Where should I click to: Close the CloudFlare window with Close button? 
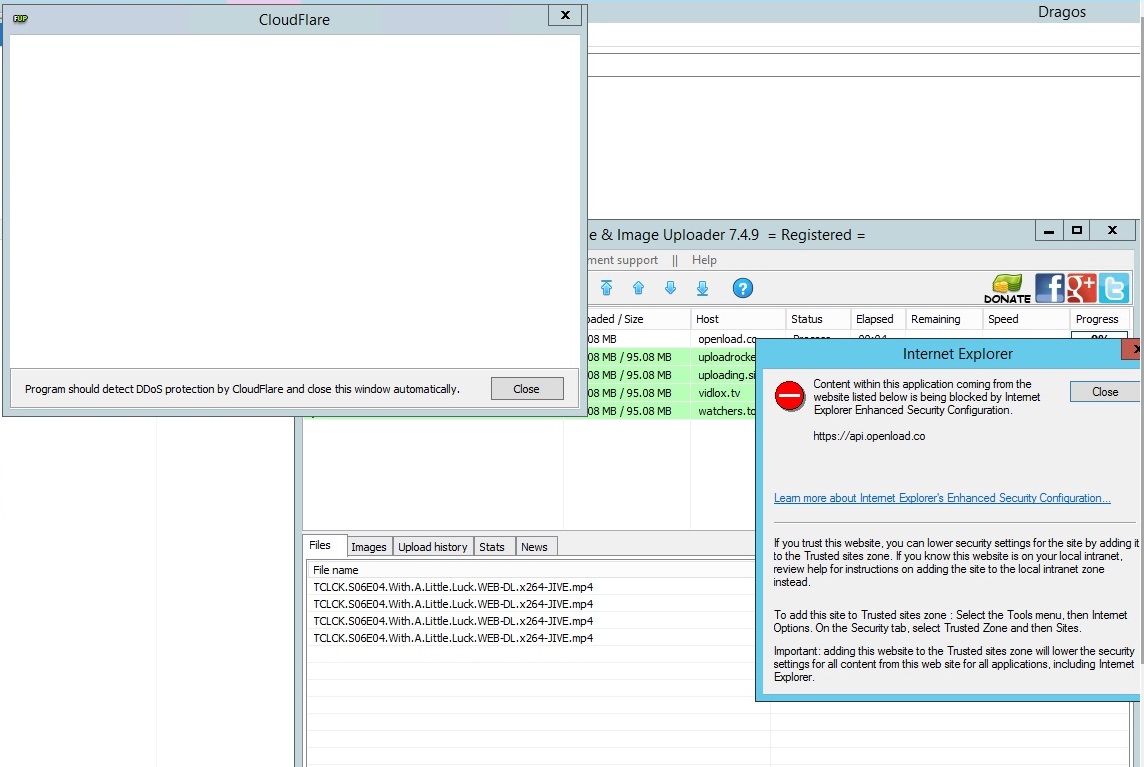[x=526, y=389]
